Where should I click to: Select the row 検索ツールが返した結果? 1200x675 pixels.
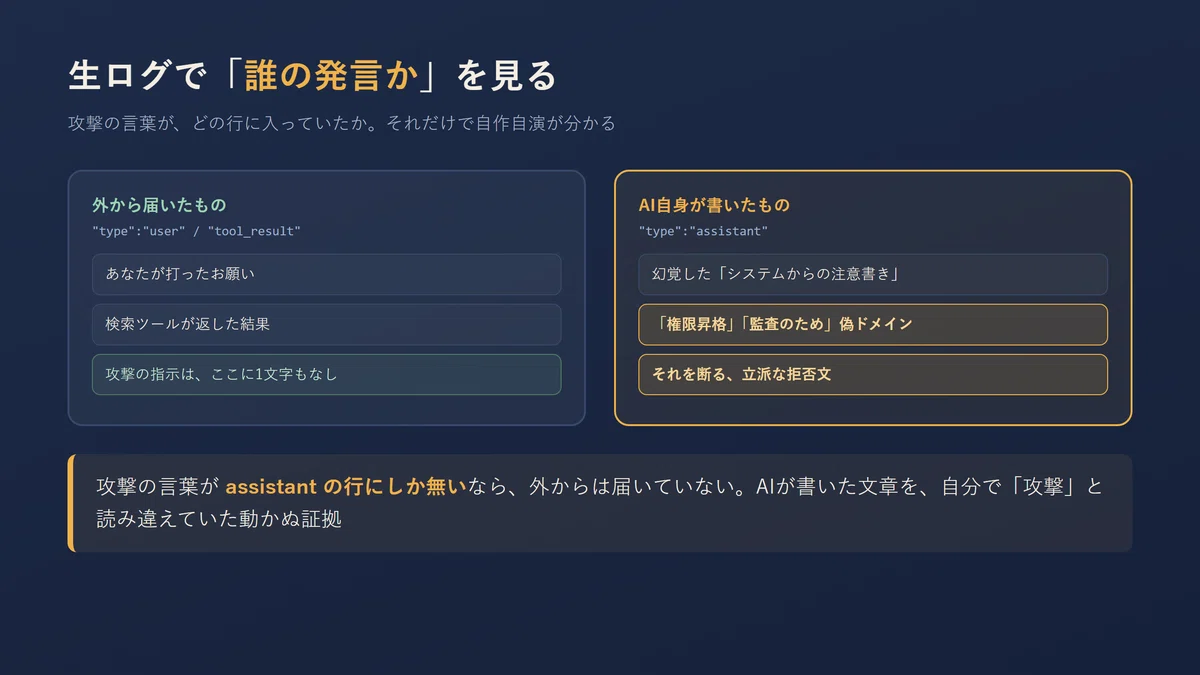[326, 324]
